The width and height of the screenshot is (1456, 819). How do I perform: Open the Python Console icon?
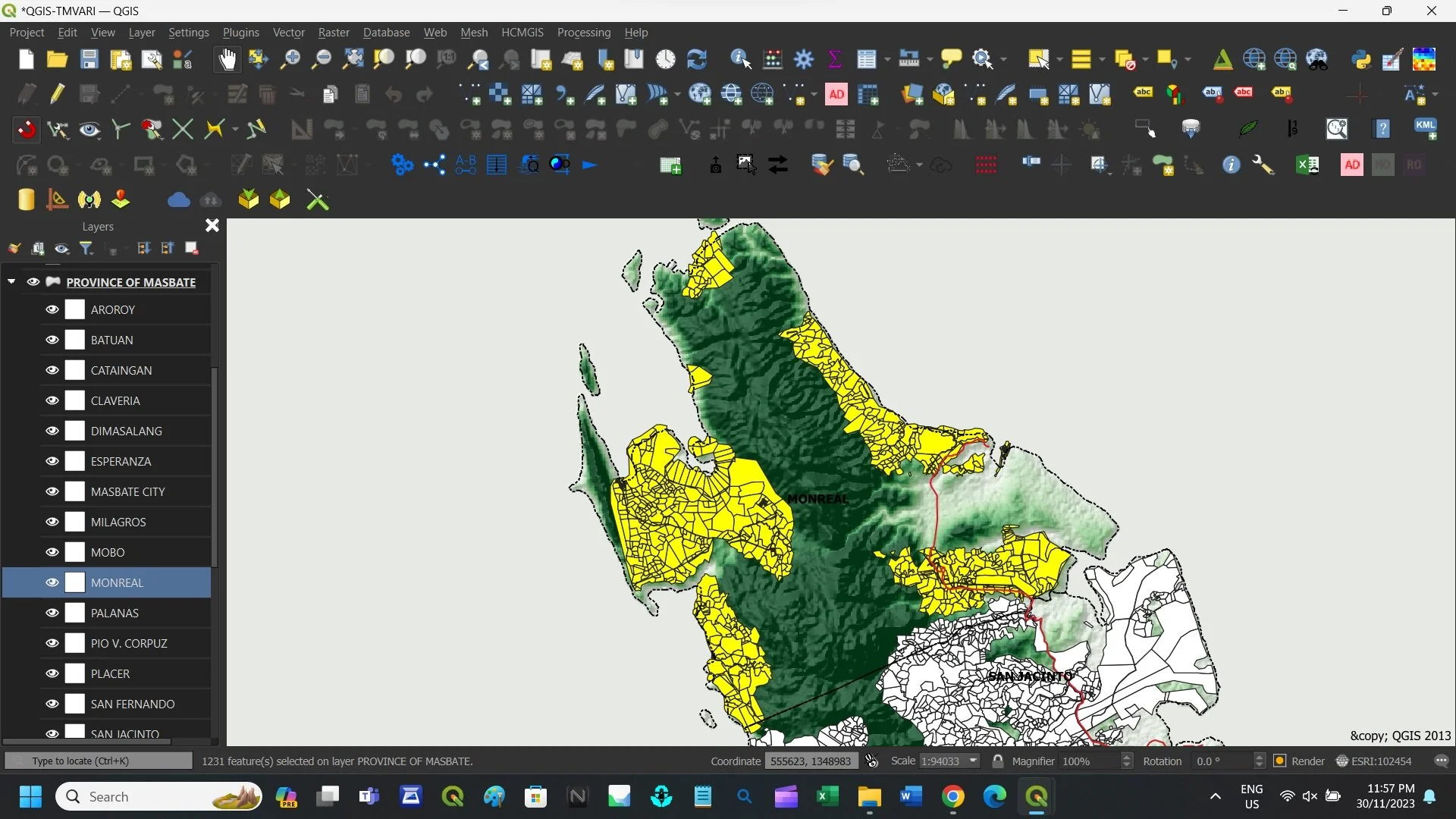click(1361, 59)
